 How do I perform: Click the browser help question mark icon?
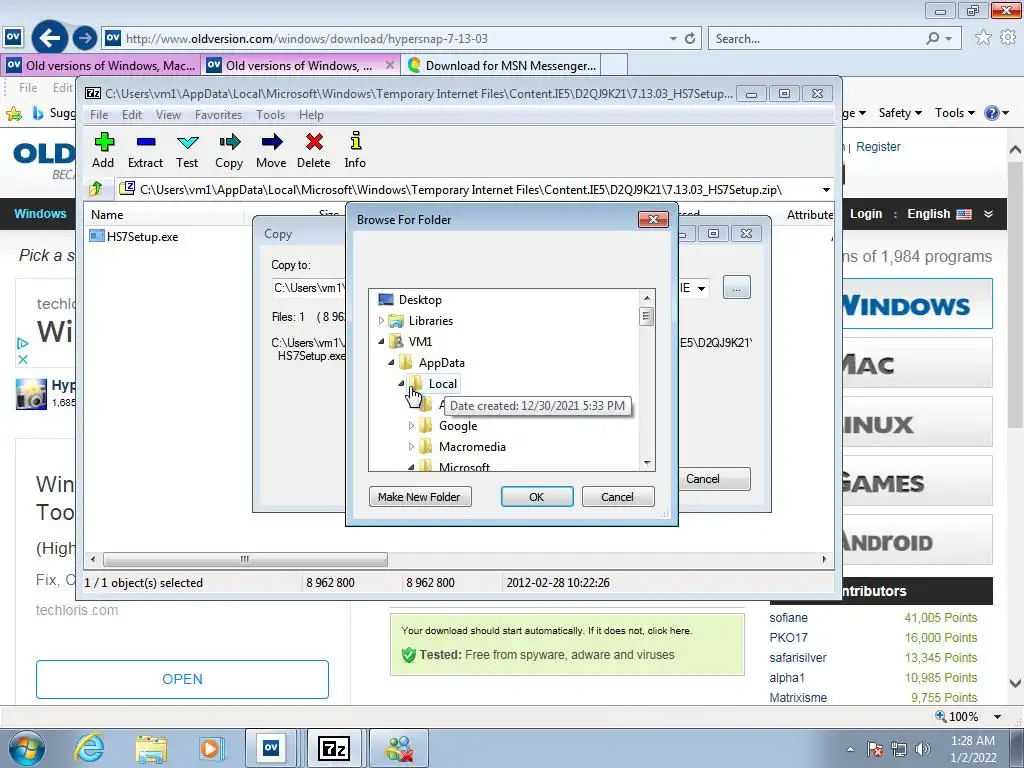991,113
